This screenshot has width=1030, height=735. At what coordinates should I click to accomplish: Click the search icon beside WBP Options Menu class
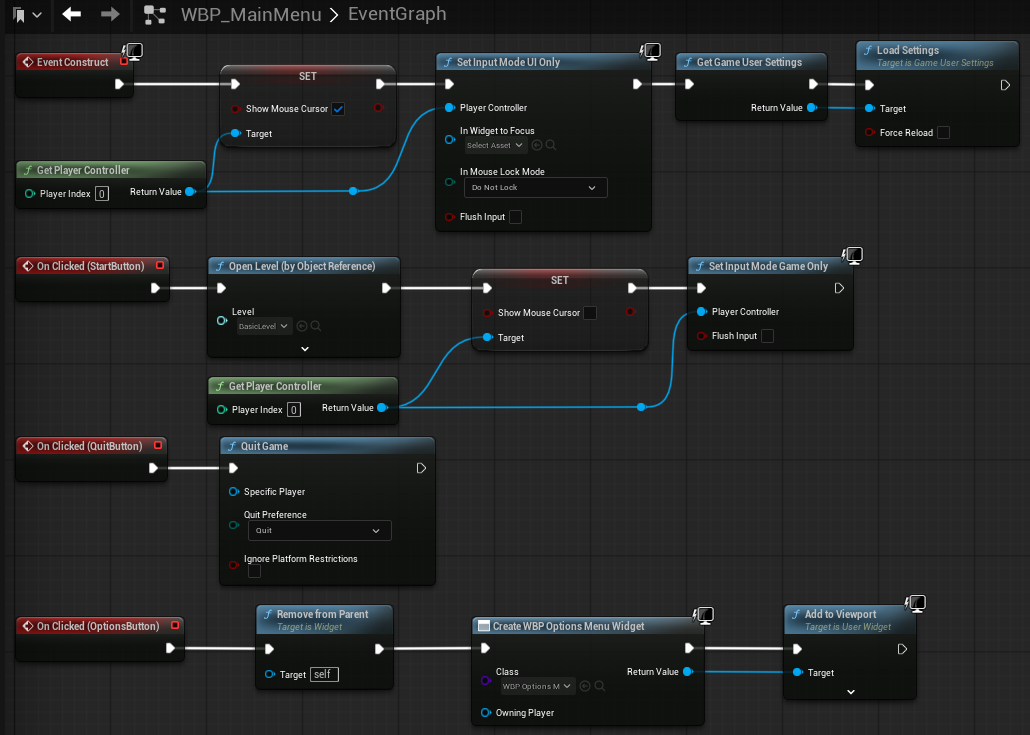tap(600, 686)
